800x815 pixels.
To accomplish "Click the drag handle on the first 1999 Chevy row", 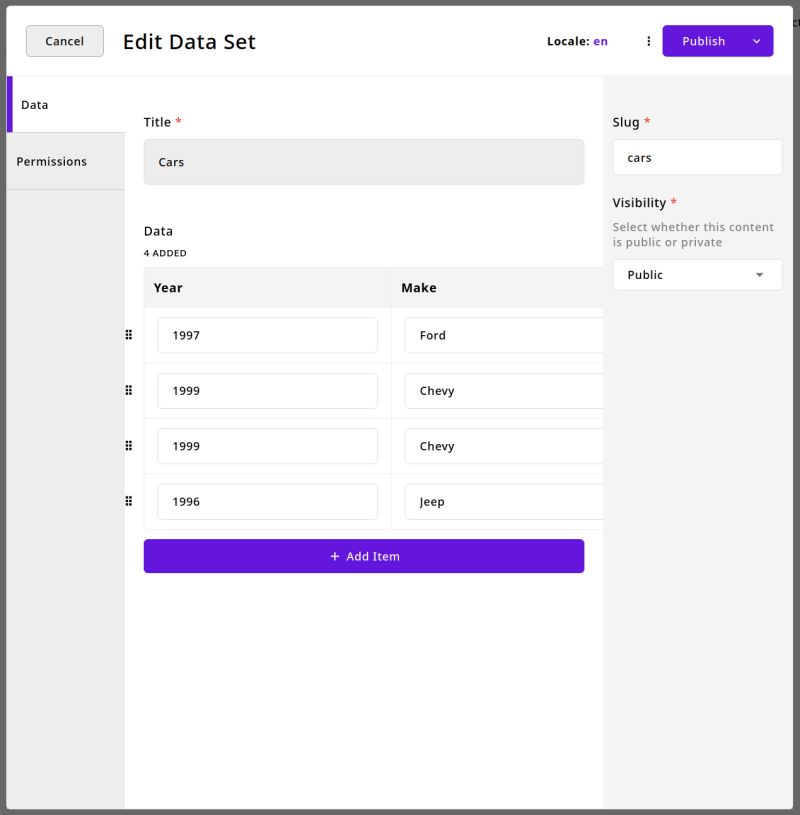I will point(128,390).
